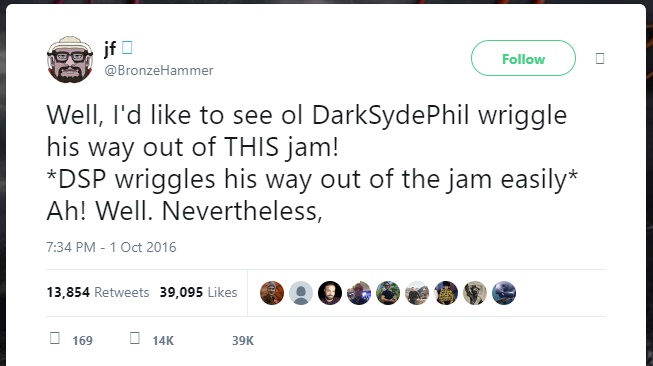Screen dimensions: 653x366
Task: Click the display name jf
Action: point(110,49)
